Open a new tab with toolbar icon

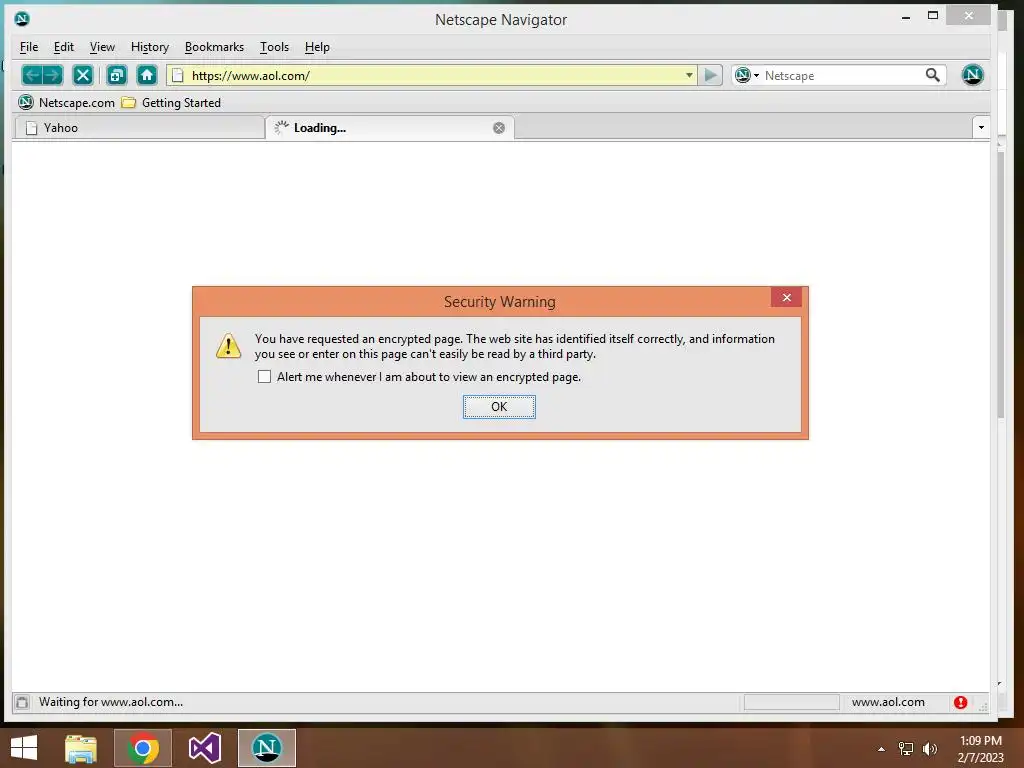(117, 75)
